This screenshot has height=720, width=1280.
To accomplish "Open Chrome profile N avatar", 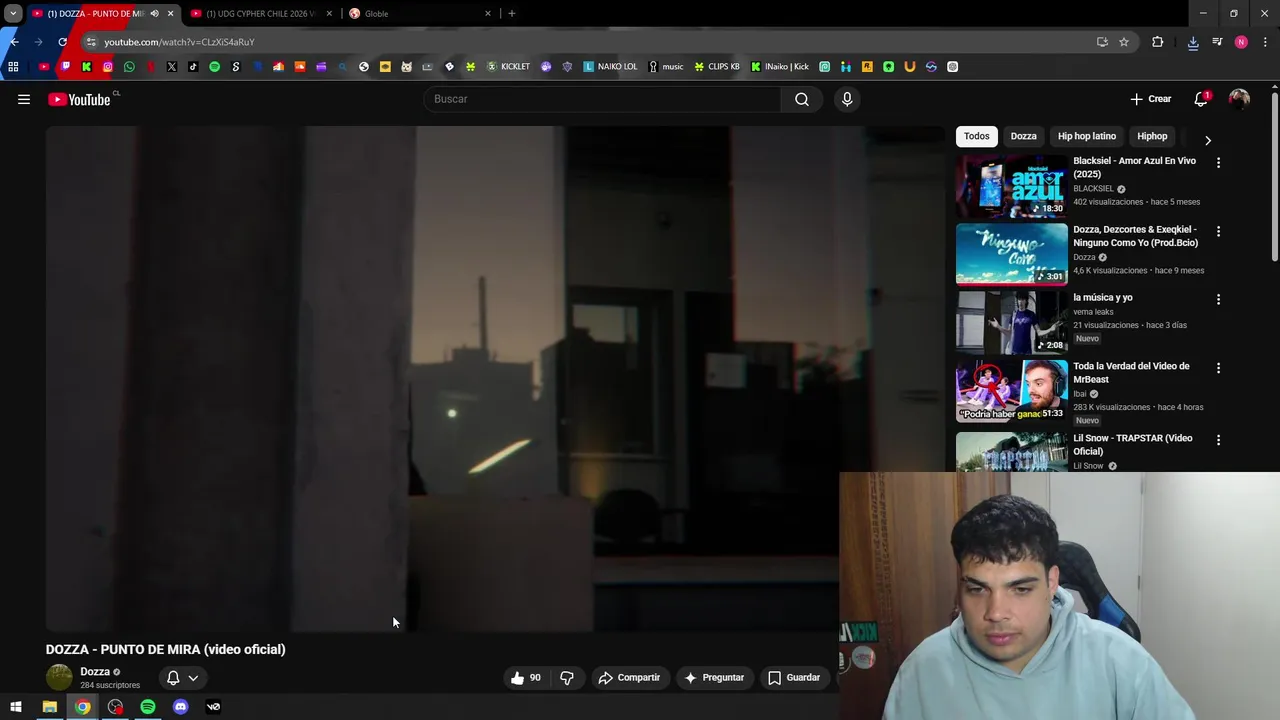I will (x=1241, y=42).
